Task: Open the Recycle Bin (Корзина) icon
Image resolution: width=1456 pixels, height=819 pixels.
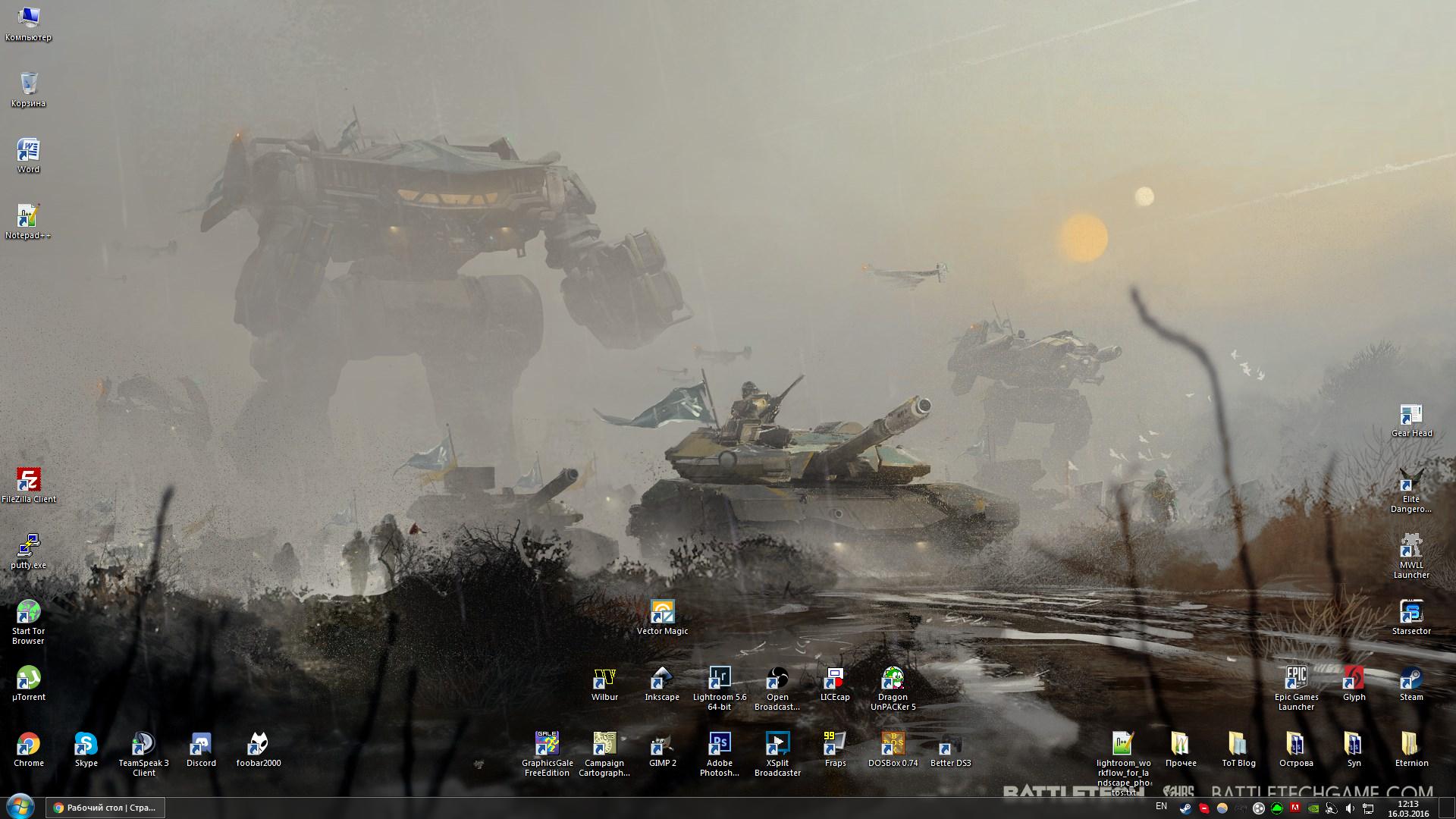Action: (x=28, y=85)
